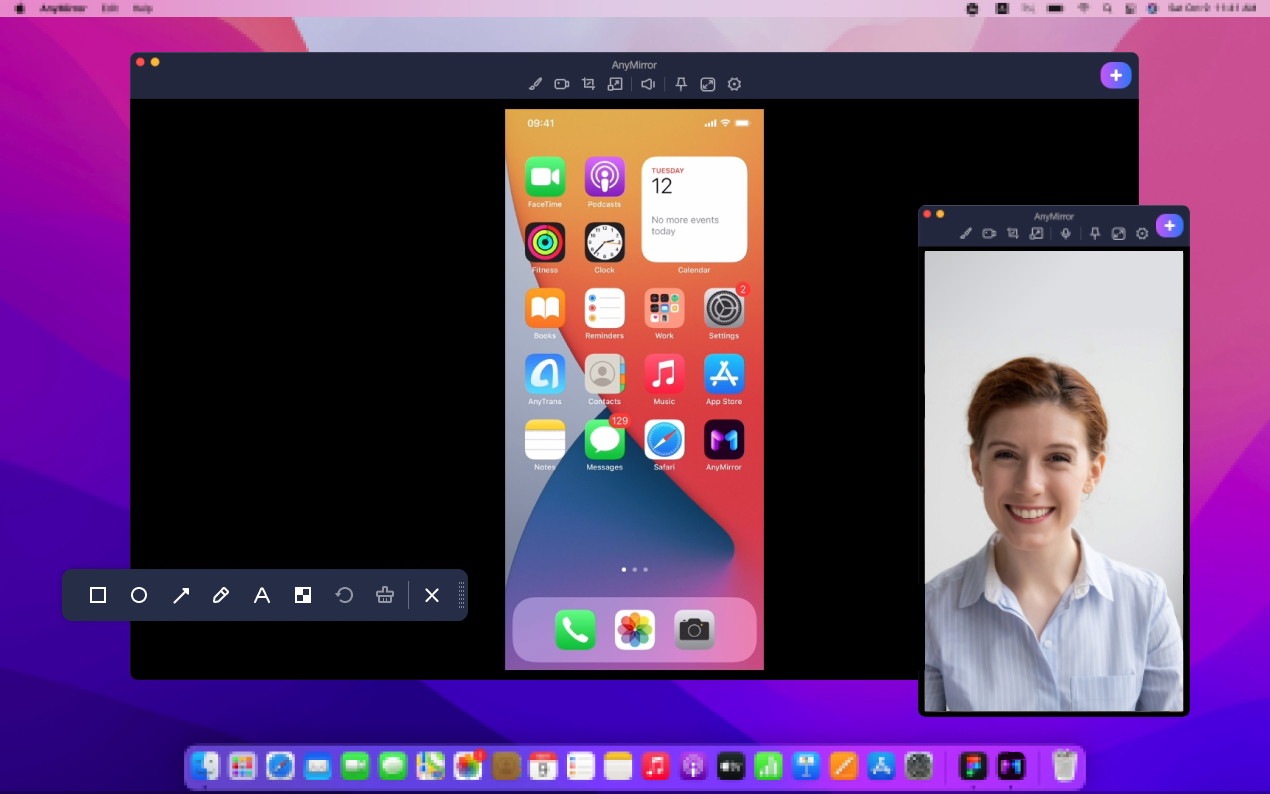This screenshot has height=794, width=1270.
Task: Pin the main AnyMirror window on top
Action: [x=681, y=85]
